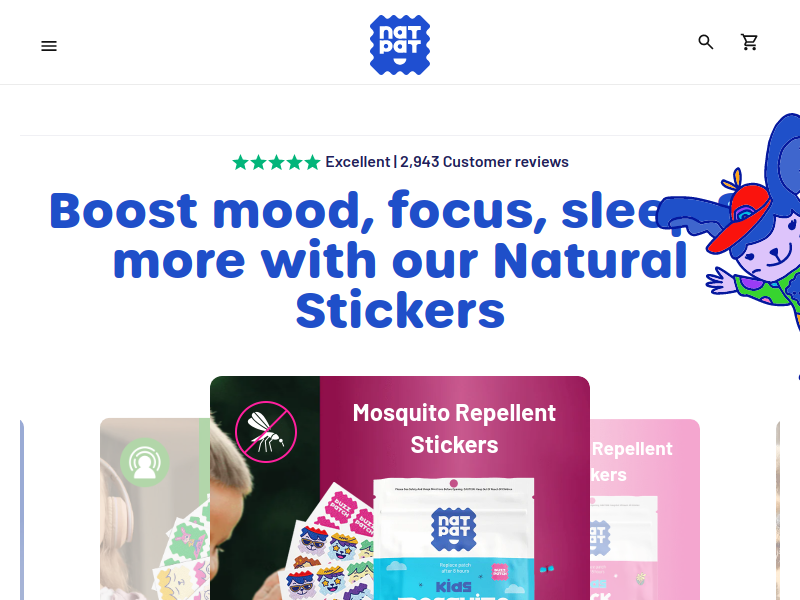Select the Mosquito Repellent Stickers card title
Image resolution: width=800 pixels, height=600 pixels.
(x=454, y=429)
